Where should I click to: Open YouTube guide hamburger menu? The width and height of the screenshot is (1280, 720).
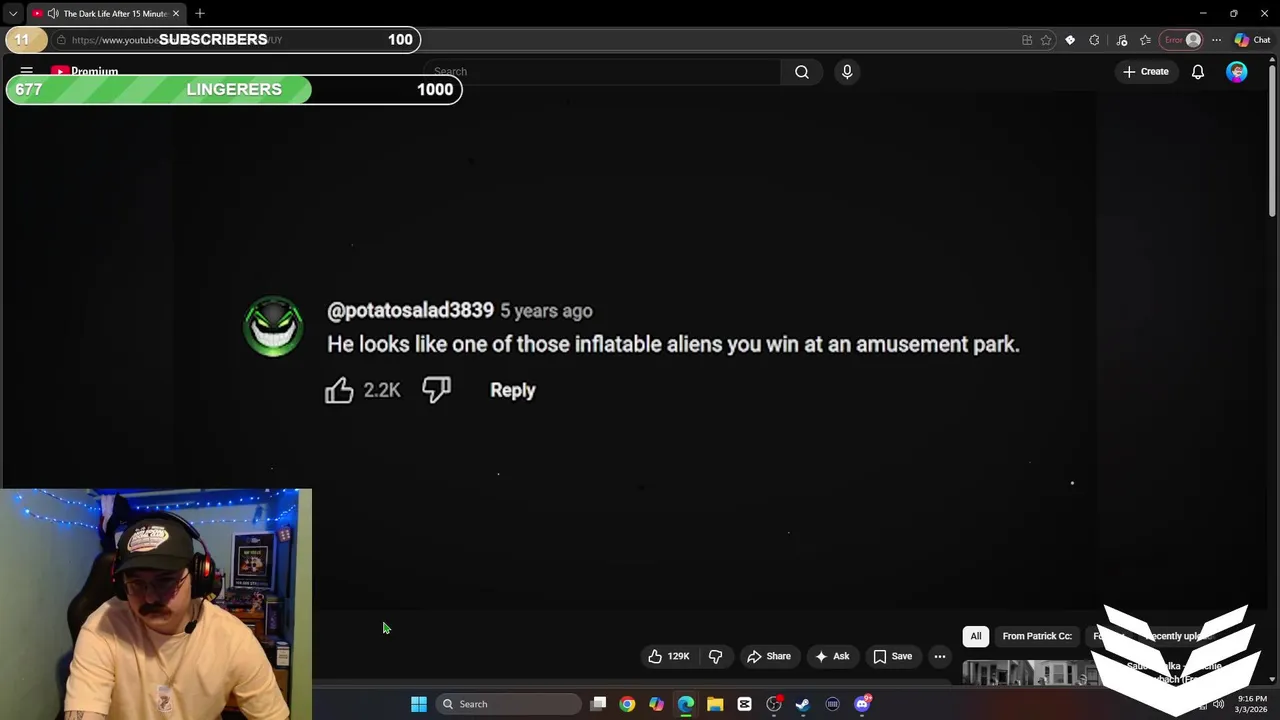27,72
